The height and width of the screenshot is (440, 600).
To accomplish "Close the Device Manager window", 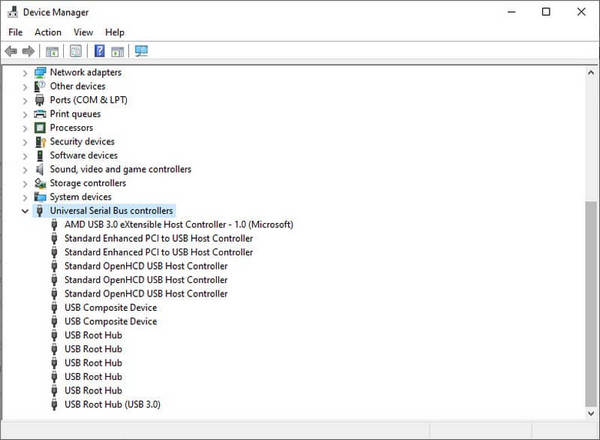I will pos(581,12).
